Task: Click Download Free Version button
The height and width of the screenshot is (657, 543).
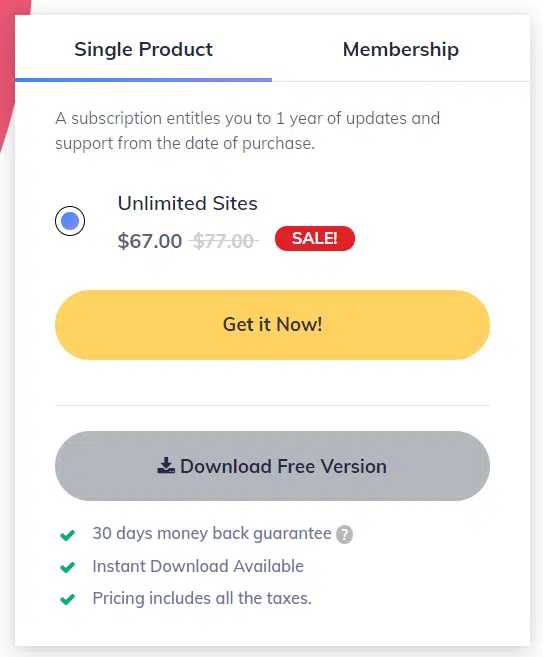Action: tap(272, 466)
